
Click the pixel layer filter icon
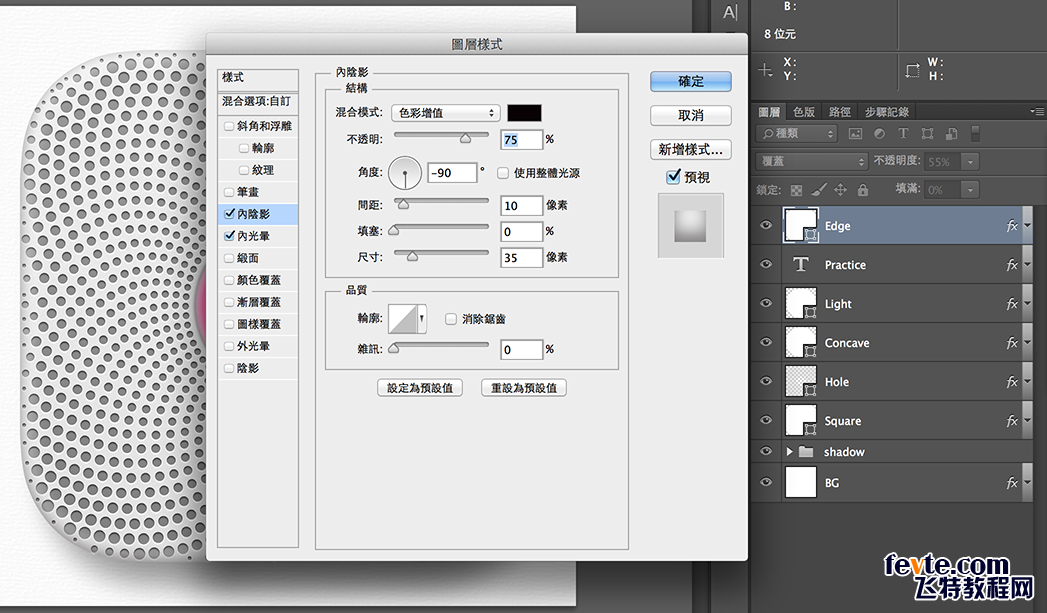[x=855, y=134]
